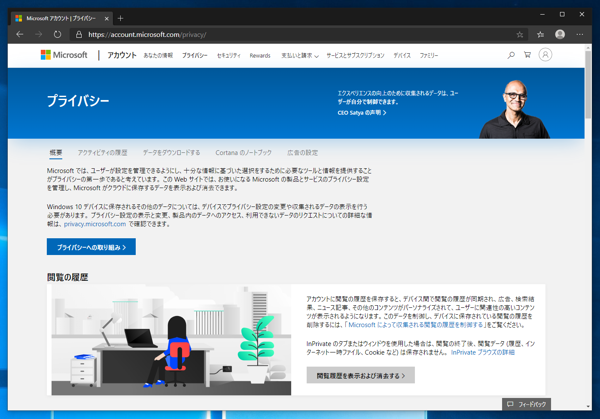Click the desk illustration image
The height and width of the screenshot is (419, 600).
[x=171, y=340]
